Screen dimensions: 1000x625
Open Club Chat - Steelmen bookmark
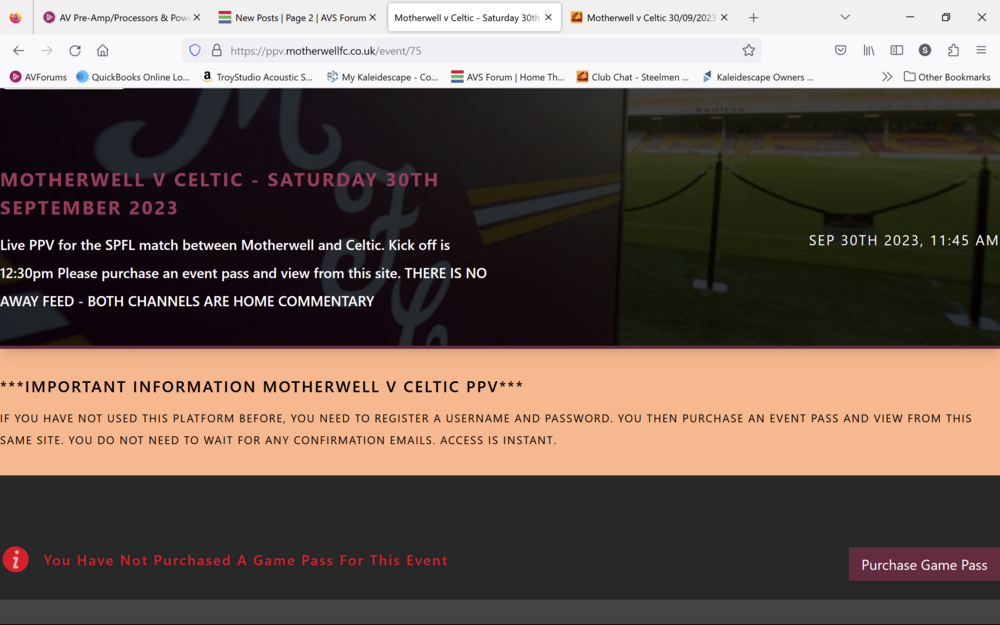(x=633, y=77)
